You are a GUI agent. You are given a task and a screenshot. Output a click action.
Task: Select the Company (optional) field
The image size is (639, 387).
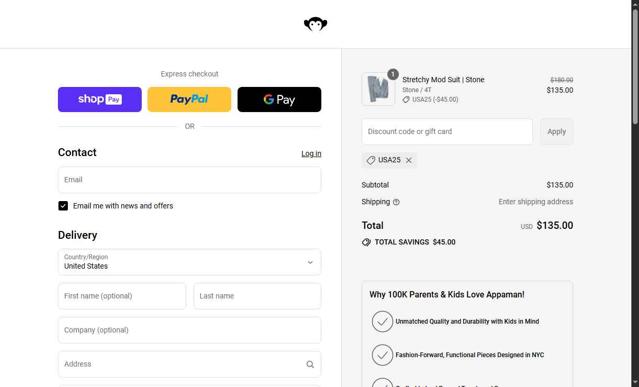189,330
